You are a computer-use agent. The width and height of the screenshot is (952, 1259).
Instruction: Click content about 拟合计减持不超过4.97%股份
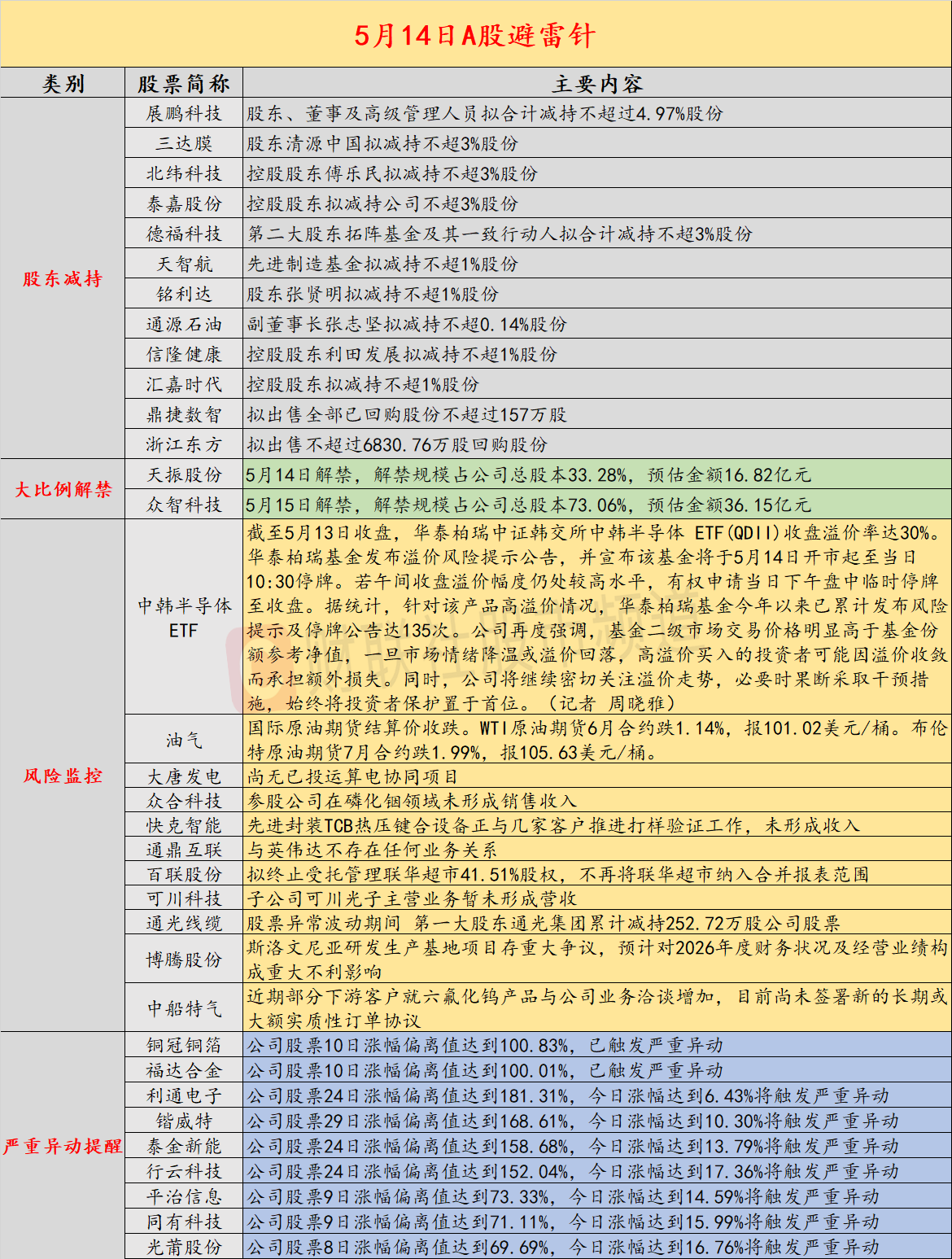click(x=485, y=113)
